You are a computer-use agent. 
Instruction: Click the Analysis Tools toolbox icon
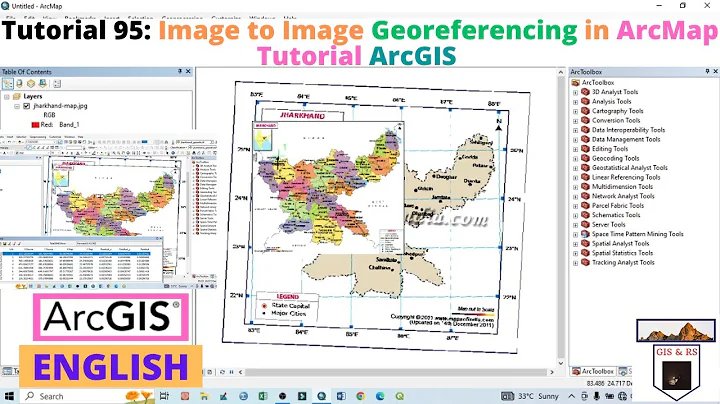585,101
